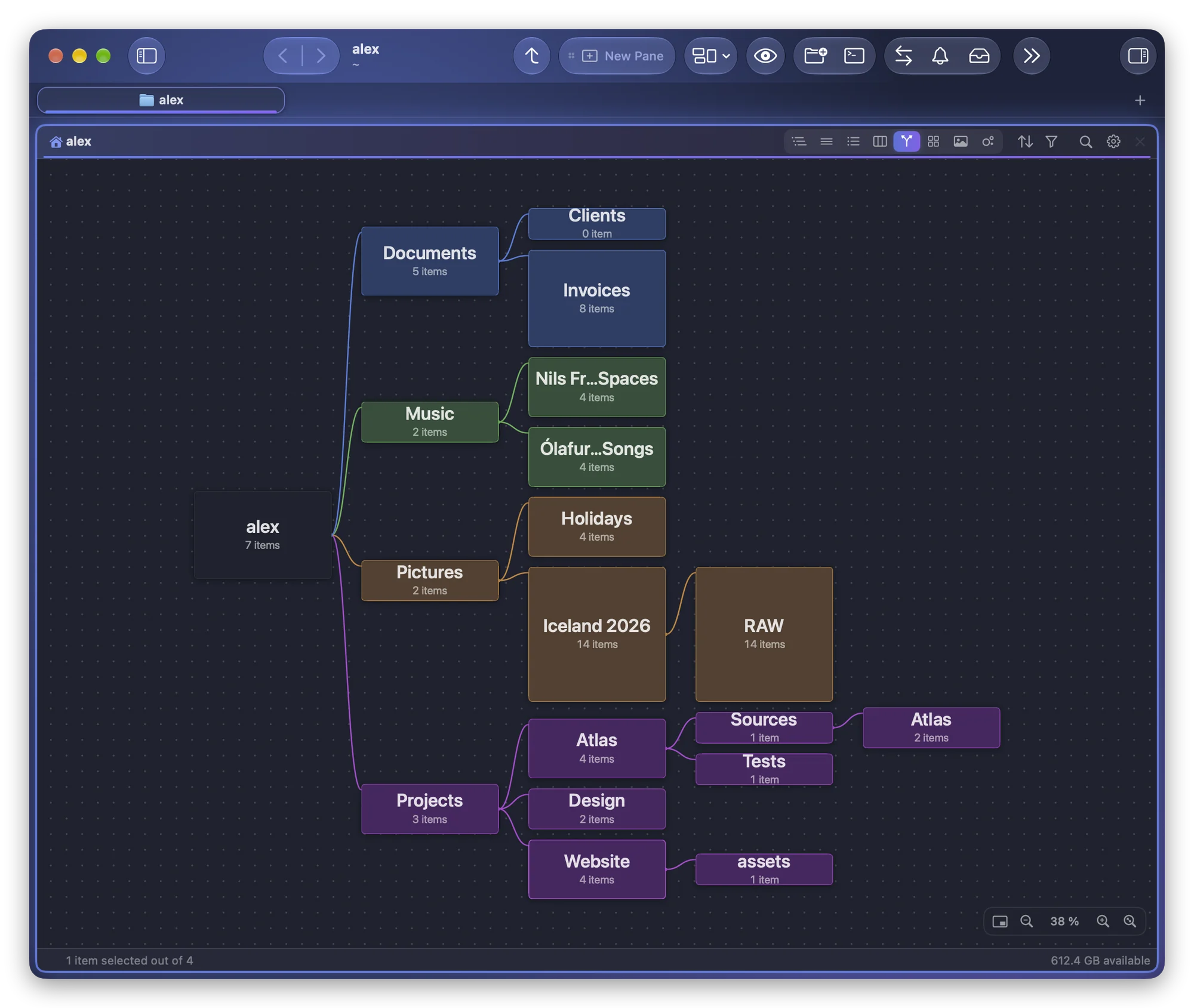Viewport: 1194px width, 1008px height.
Task: Toggle the left sidebar
Action: coord(146,56)
